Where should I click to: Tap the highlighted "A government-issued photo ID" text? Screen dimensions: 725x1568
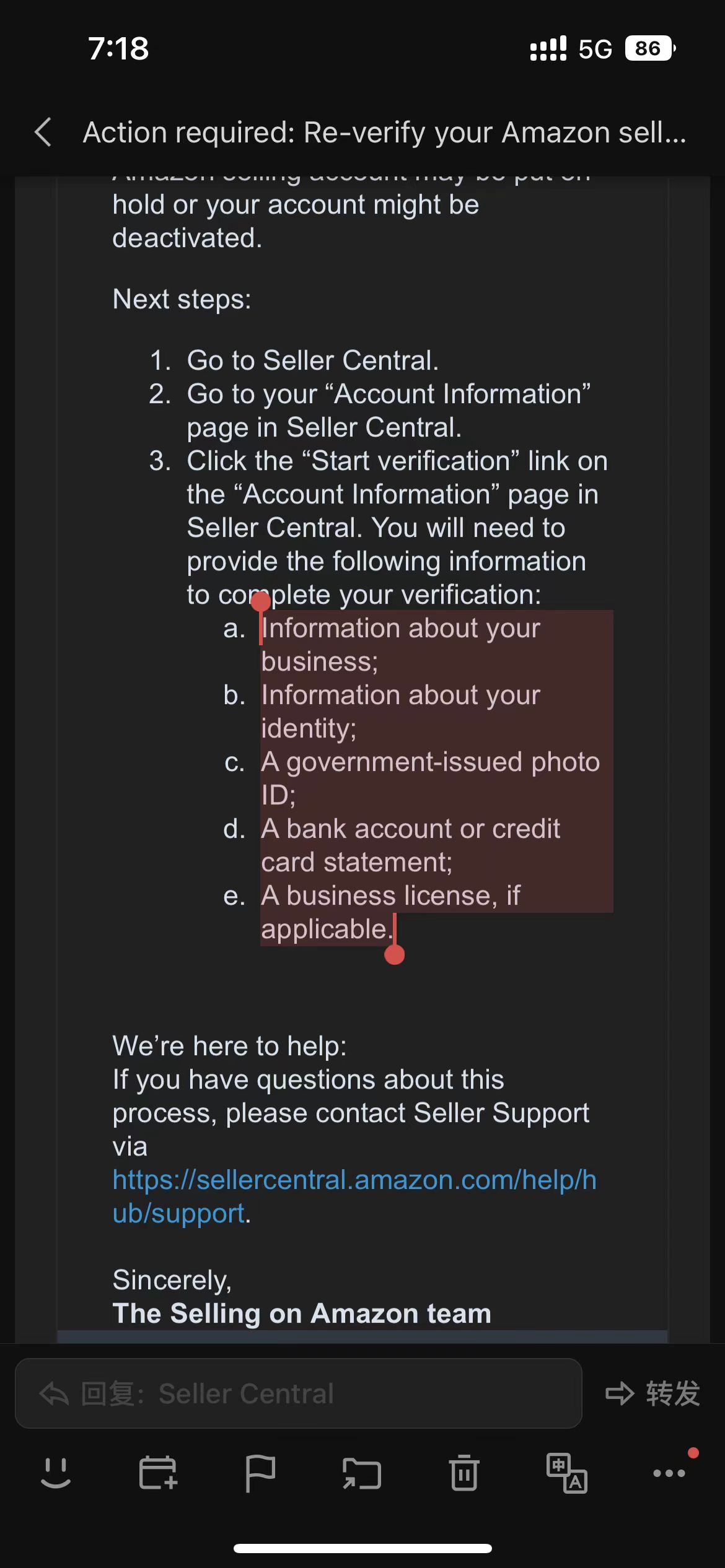430,778
